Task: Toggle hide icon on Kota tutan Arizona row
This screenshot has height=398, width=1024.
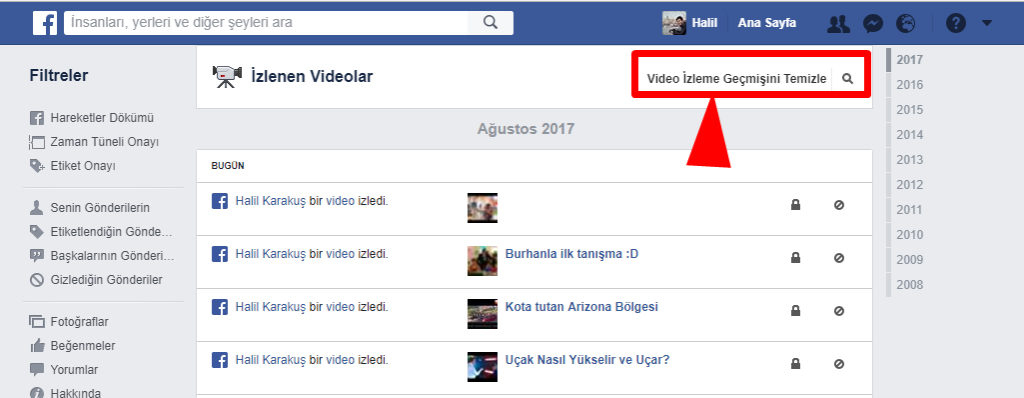Action: [839, 311]
